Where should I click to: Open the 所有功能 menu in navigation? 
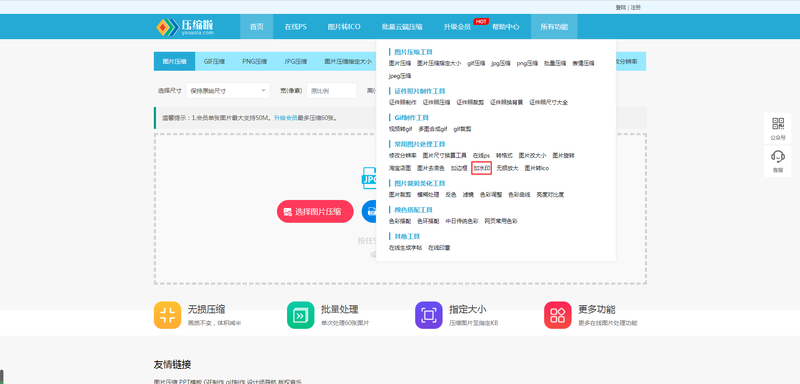554,27
